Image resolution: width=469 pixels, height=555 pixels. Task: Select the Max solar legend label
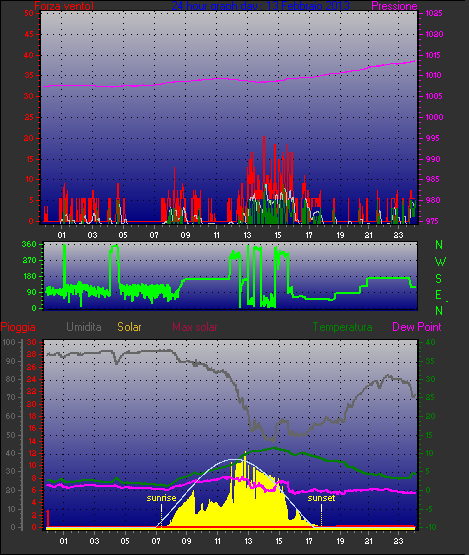[x=195, y=327]
